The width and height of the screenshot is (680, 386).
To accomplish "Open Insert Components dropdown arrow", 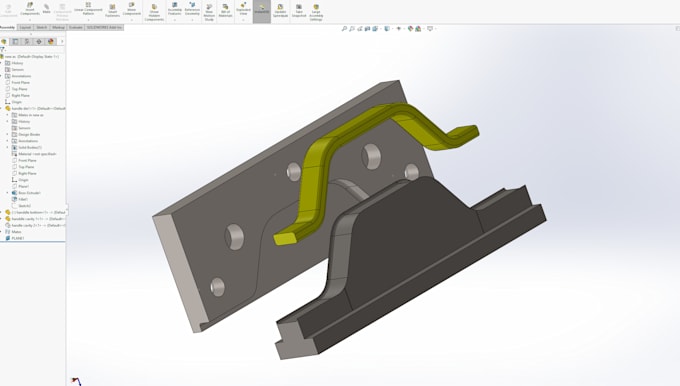I will [x=29, y=20].
